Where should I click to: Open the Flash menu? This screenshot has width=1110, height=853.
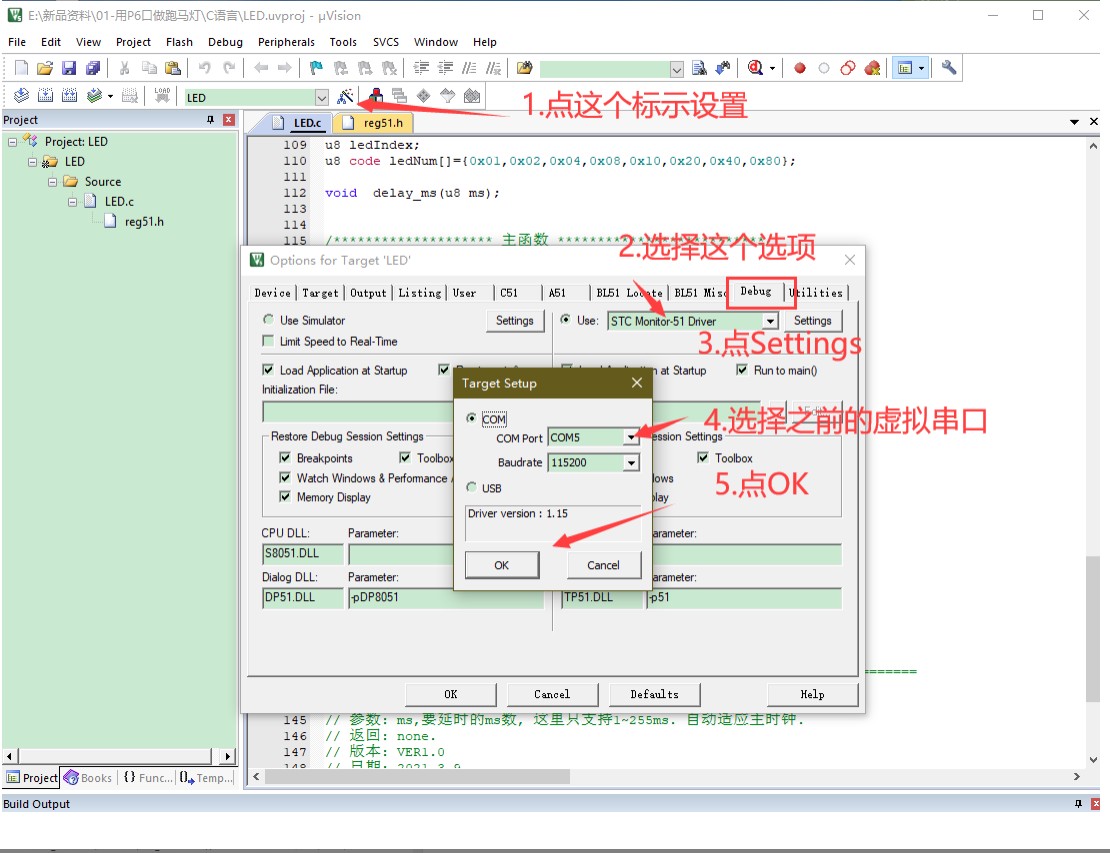tap(179, 42)
